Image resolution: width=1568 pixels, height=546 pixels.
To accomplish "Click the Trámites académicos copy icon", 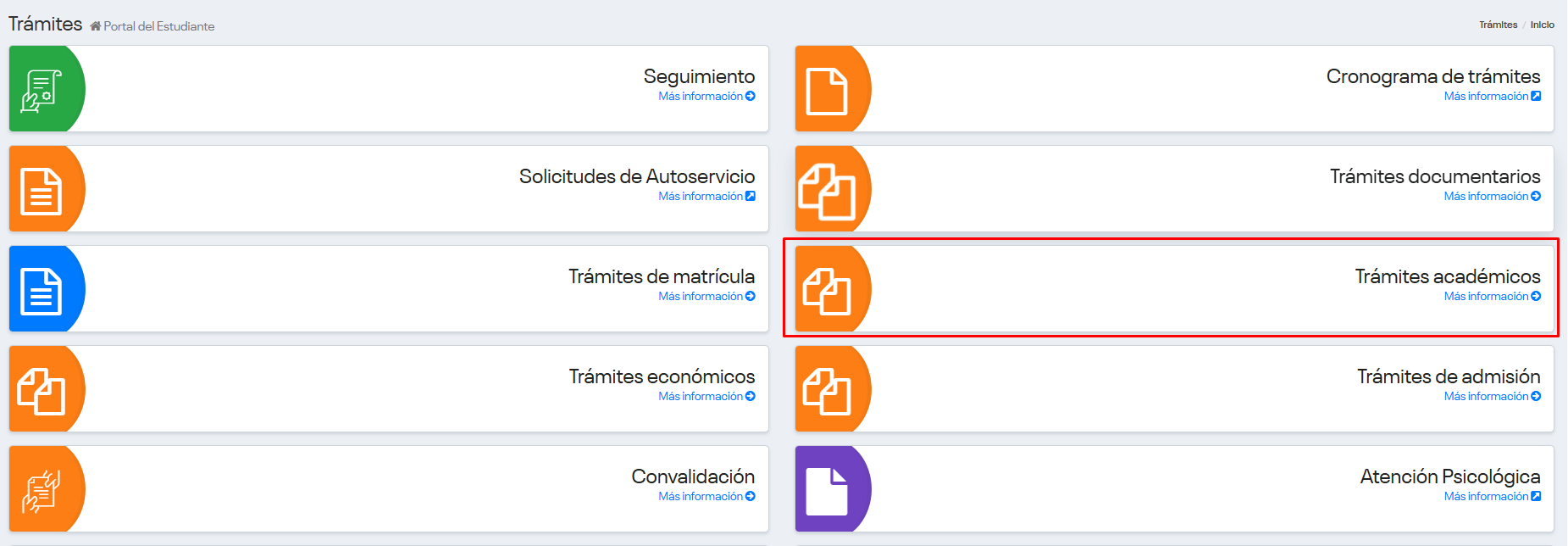I will 826,291.
